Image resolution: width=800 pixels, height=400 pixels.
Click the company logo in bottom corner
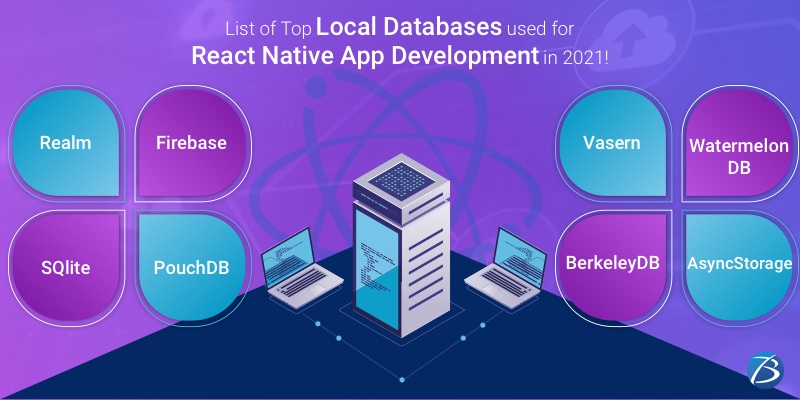point(765,371)
